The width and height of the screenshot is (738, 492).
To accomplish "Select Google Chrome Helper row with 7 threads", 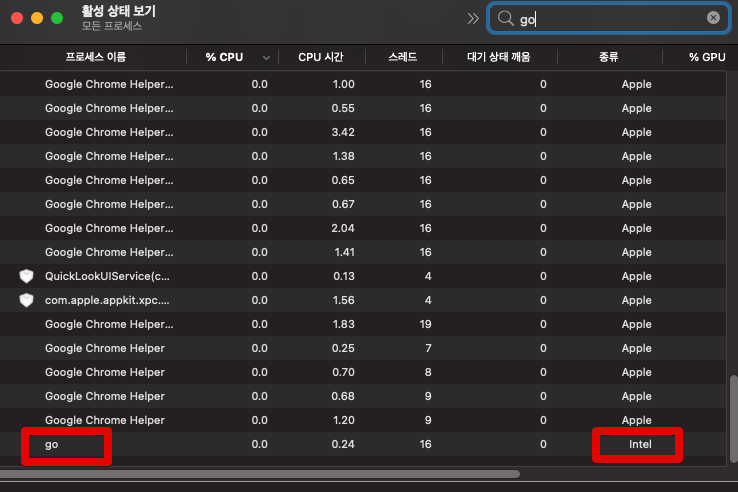I will [362, 348].
